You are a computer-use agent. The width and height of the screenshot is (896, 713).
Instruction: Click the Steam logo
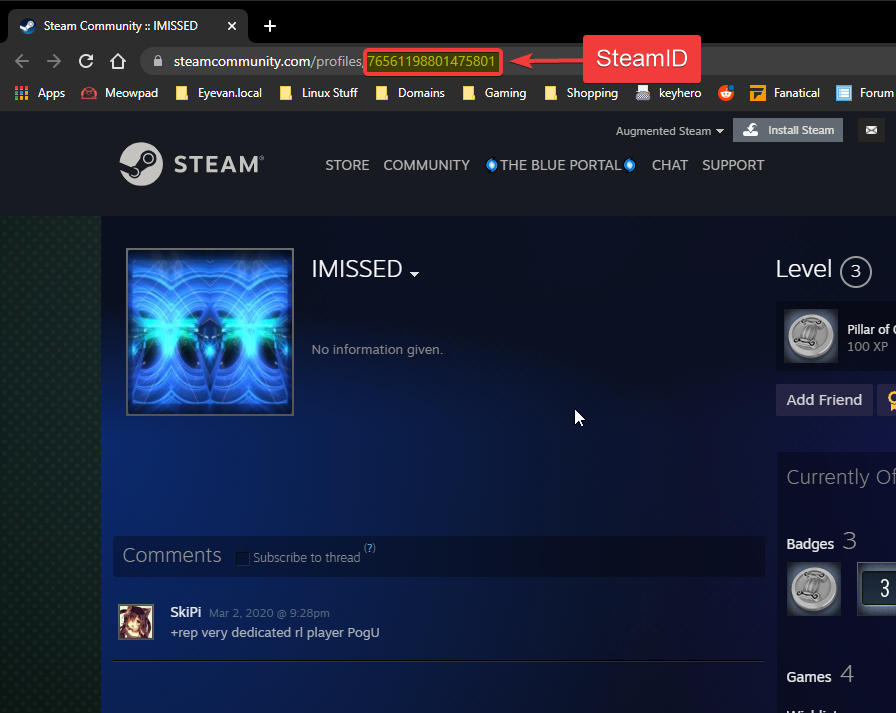coord(191,164)
